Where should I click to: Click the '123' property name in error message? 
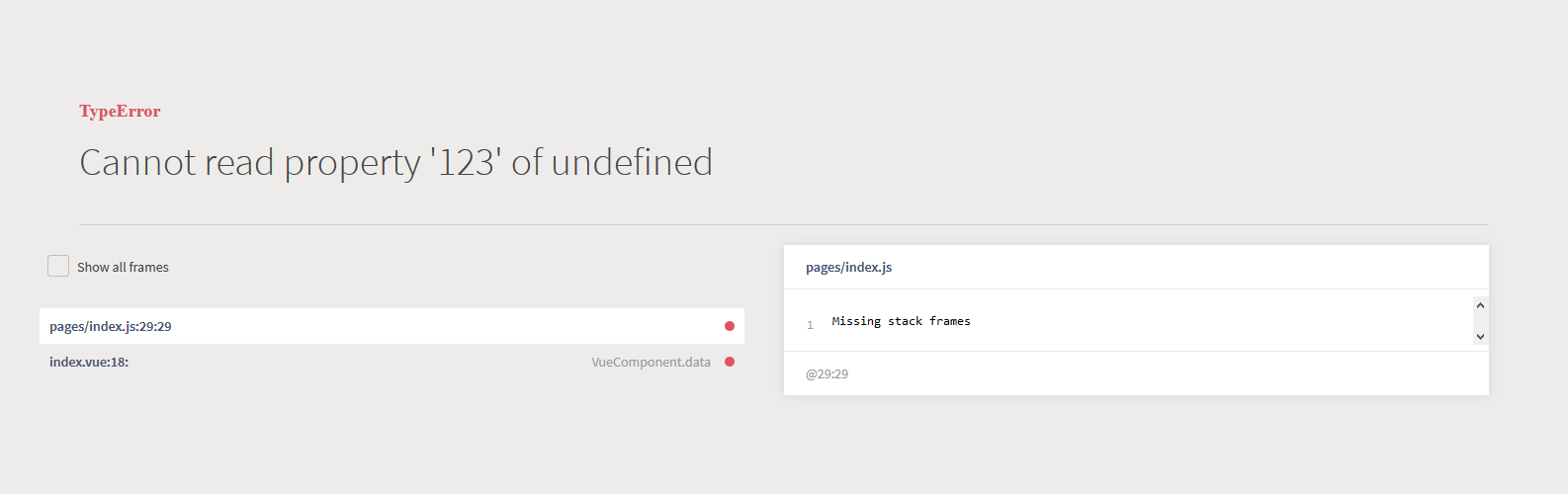(x=465, y=163)
